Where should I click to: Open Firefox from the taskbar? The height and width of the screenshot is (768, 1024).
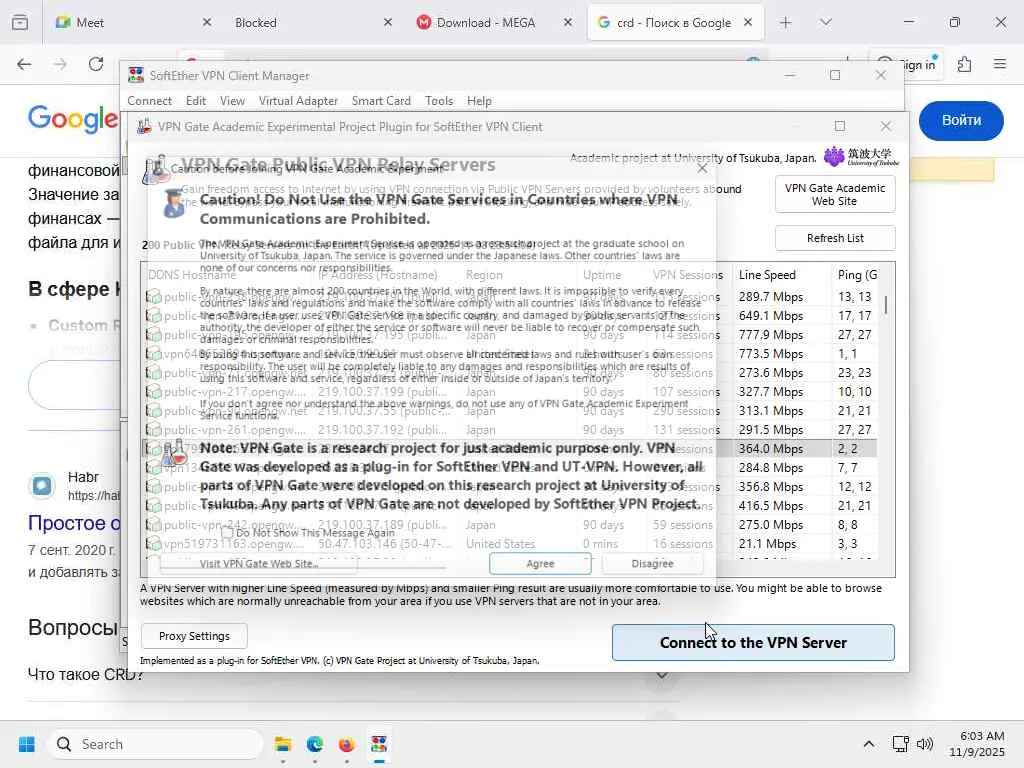pyautogui.click(x=346, y=744)
